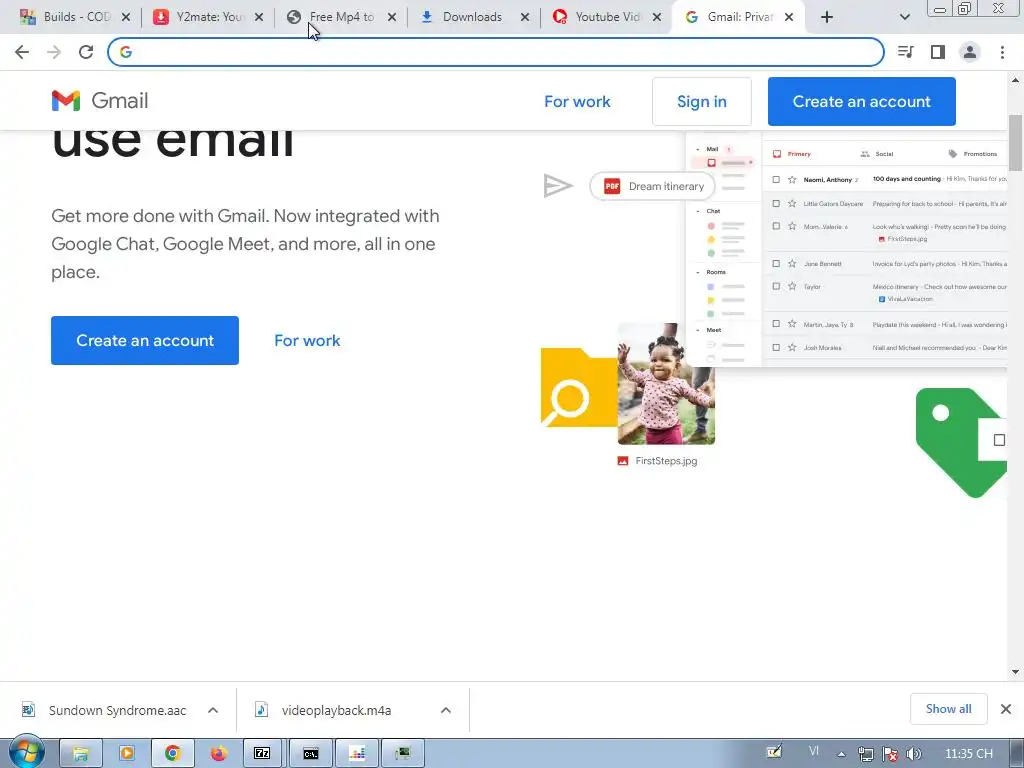
Task: Tick checkbox for Josh Morales email
Action: click(776, 347)
